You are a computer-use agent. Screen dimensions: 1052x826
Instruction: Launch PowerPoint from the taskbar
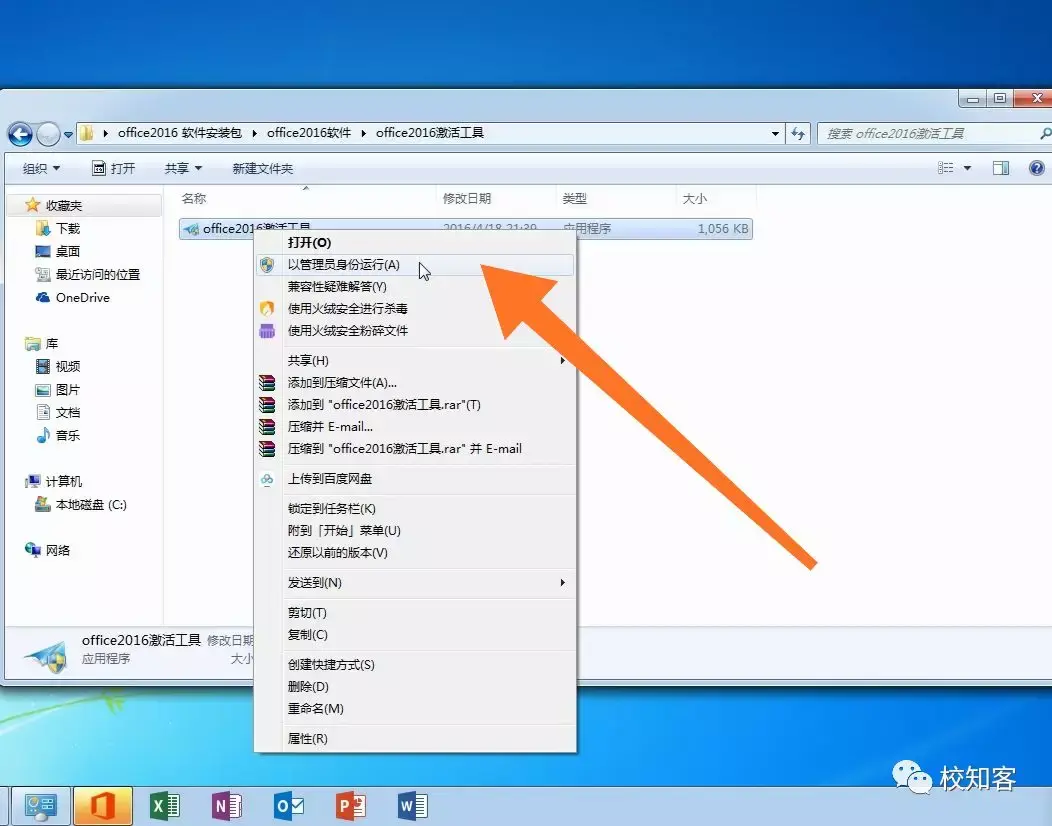click(350, 806)
